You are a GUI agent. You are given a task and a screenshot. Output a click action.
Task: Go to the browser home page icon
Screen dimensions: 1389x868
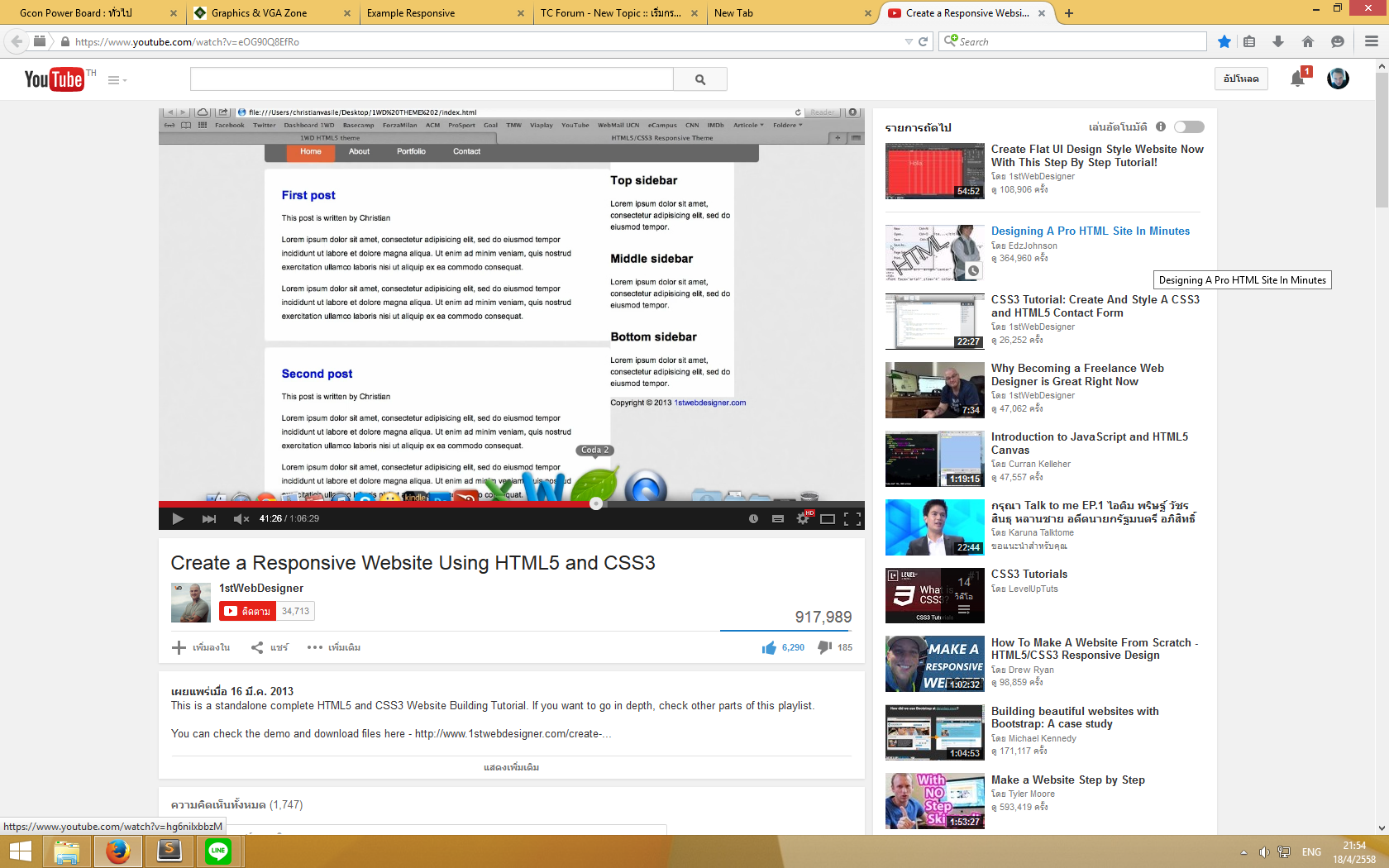click(1308, 41)
